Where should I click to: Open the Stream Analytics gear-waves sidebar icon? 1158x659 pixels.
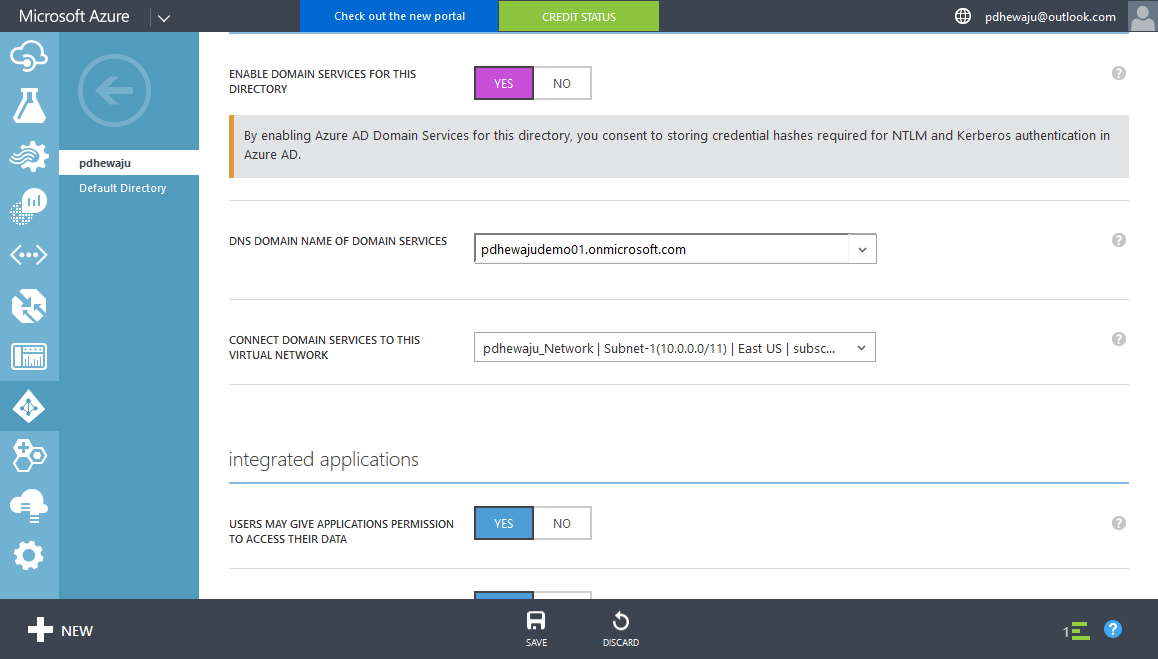29,156
